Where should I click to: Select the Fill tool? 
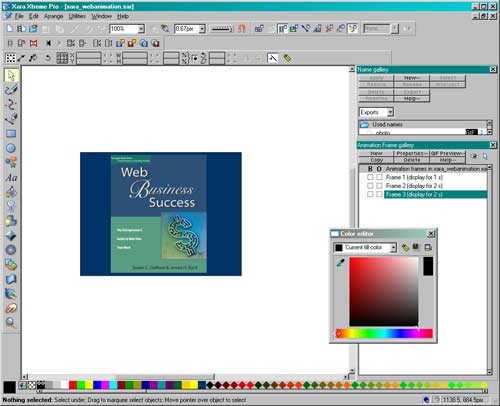point(11,192)
